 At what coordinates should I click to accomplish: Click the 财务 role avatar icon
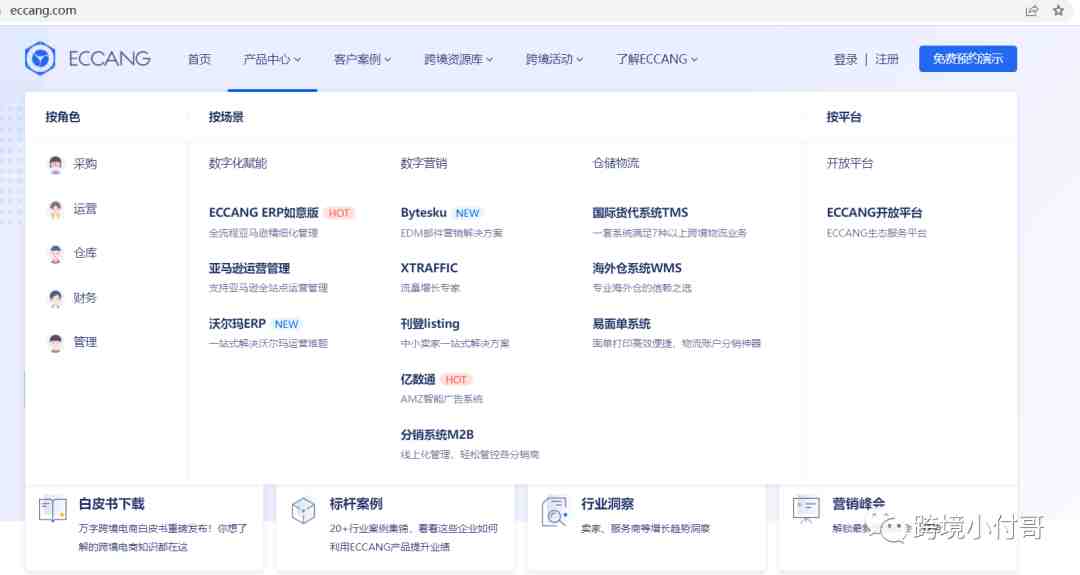pyautogui.click(x=56, y=298)
